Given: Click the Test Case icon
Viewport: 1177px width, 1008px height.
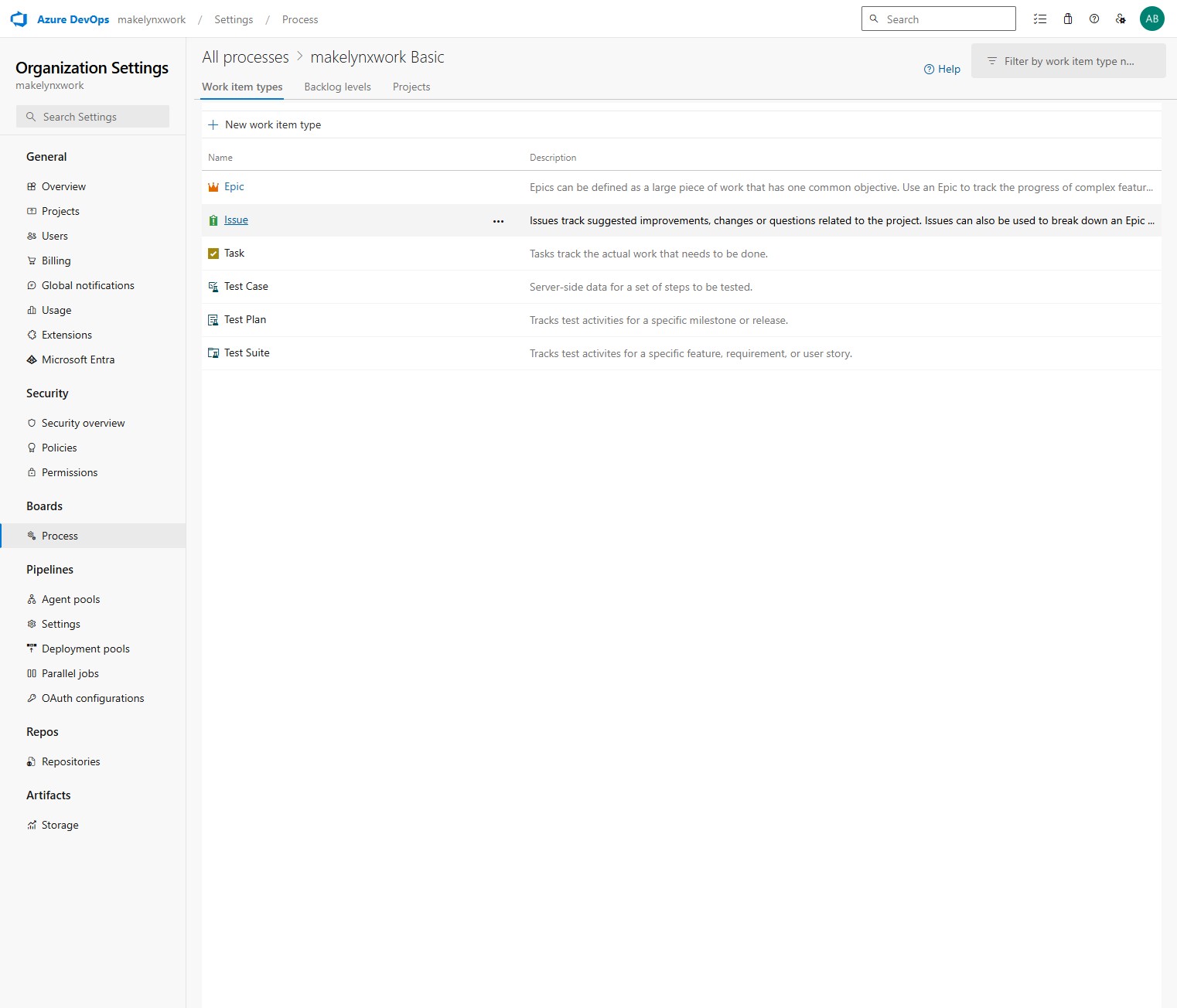Looking at the screenshot, I should (213, 287).
